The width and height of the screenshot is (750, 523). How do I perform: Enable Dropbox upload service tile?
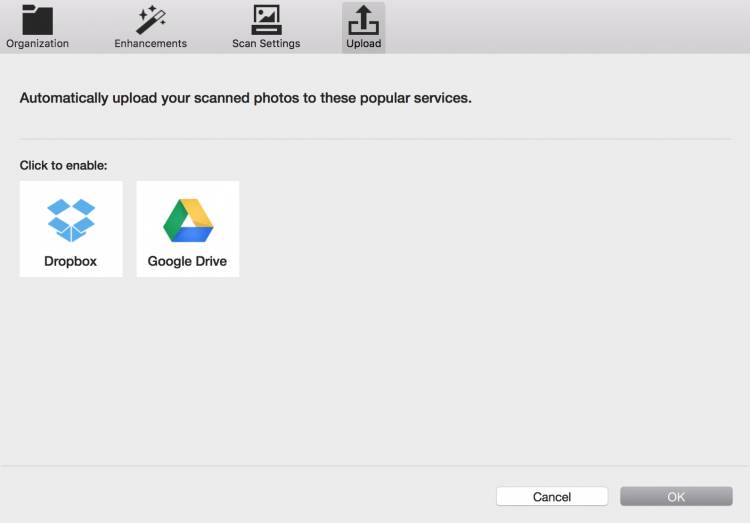(71, 229)
